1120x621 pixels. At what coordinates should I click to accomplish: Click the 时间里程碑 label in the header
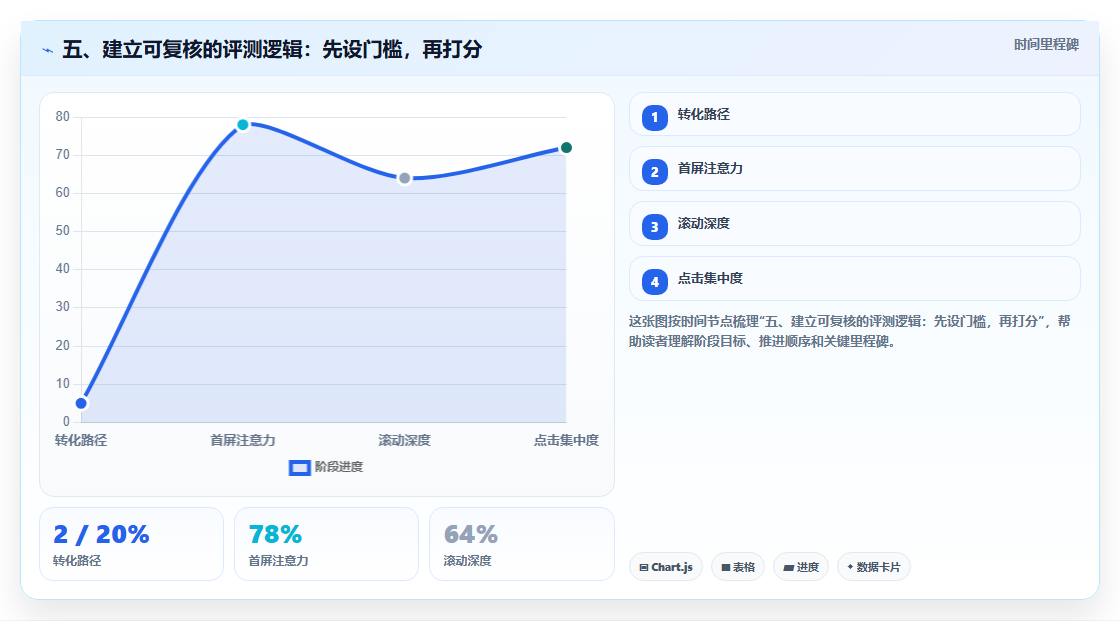point(1046,44)
